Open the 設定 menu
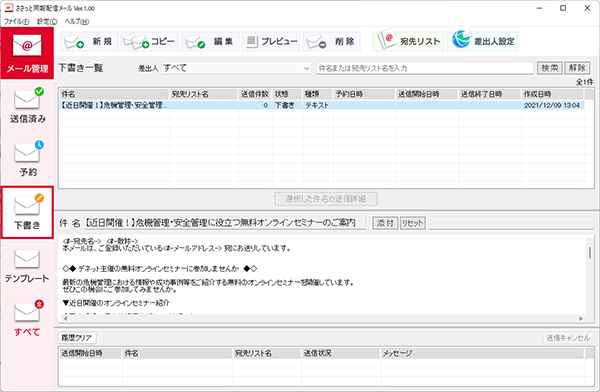Image resolution: width=600 pixels, height=392 pixels. tap(47, 21)
